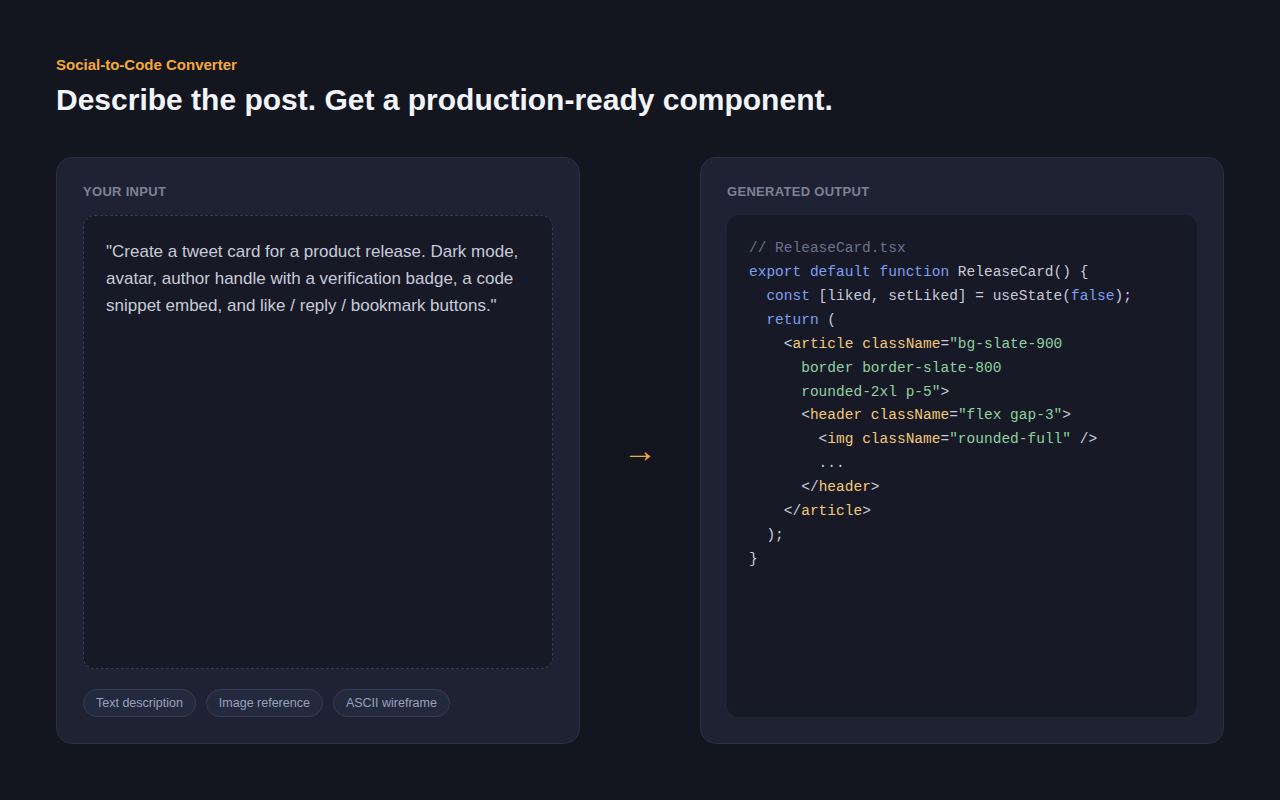Screen dimensions: 1280x800
Task: Click the // ReleaseCard.tsx comment line
Action: pos(827,248)
